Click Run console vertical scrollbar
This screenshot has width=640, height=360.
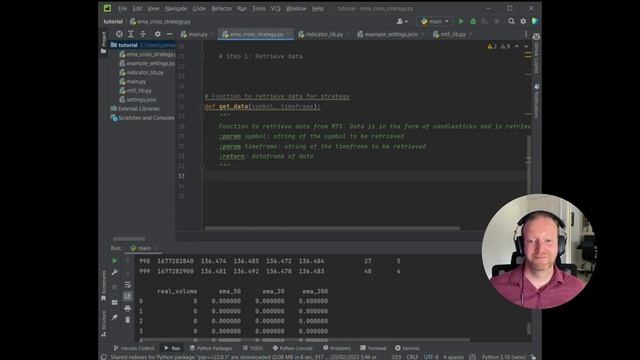pos(529,328)
